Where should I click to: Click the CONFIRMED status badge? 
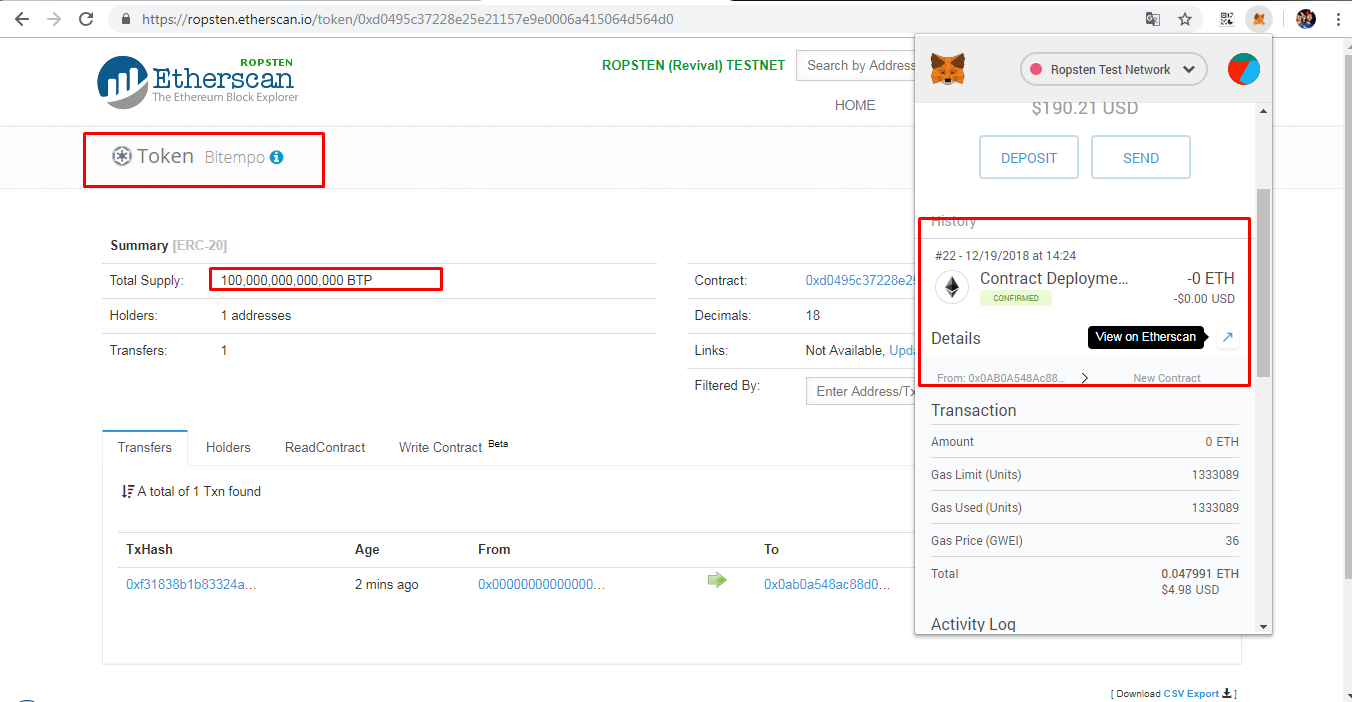click(1016, 298)
